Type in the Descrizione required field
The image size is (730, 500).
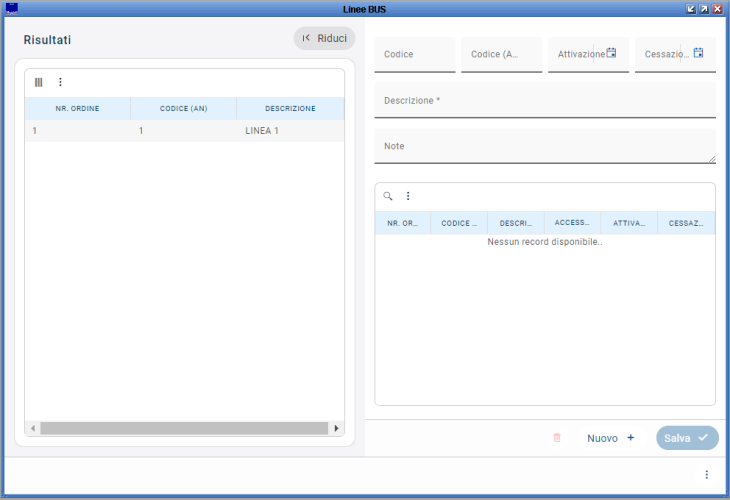(544, 101)
